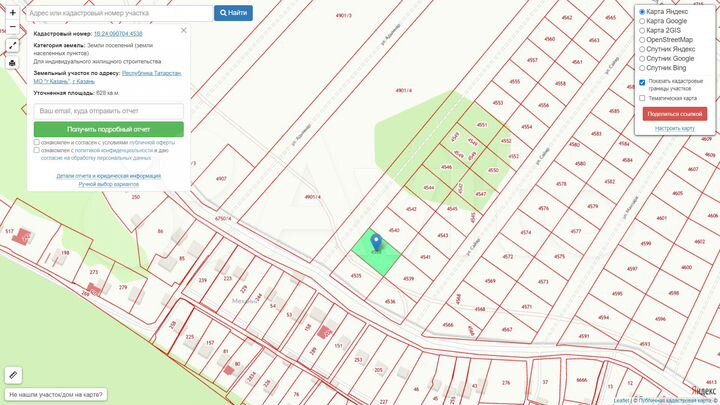Select Спутник Яндекс map layer
The width and height of the screenshot is (720, 405).
coord(642,49)
